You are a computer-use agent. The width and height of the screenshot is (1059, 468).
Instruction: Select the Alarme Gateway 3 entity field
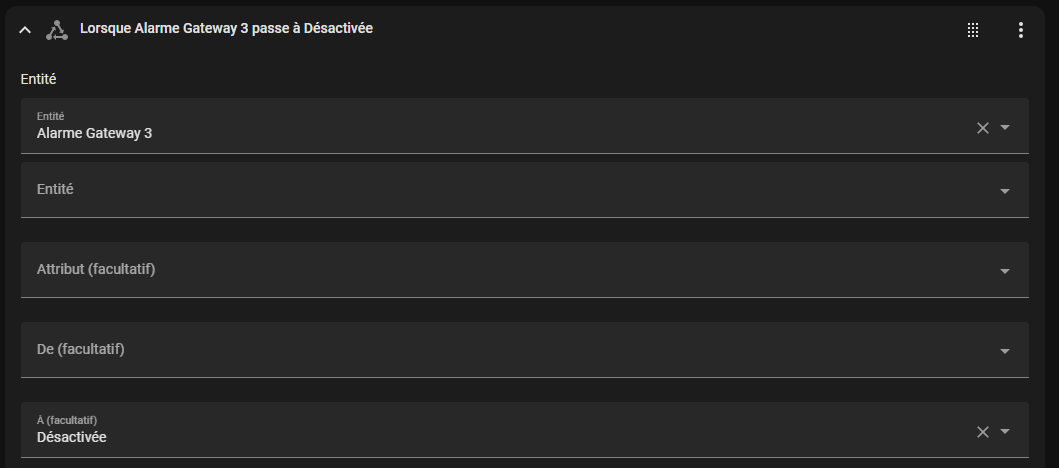coord(525,126)
